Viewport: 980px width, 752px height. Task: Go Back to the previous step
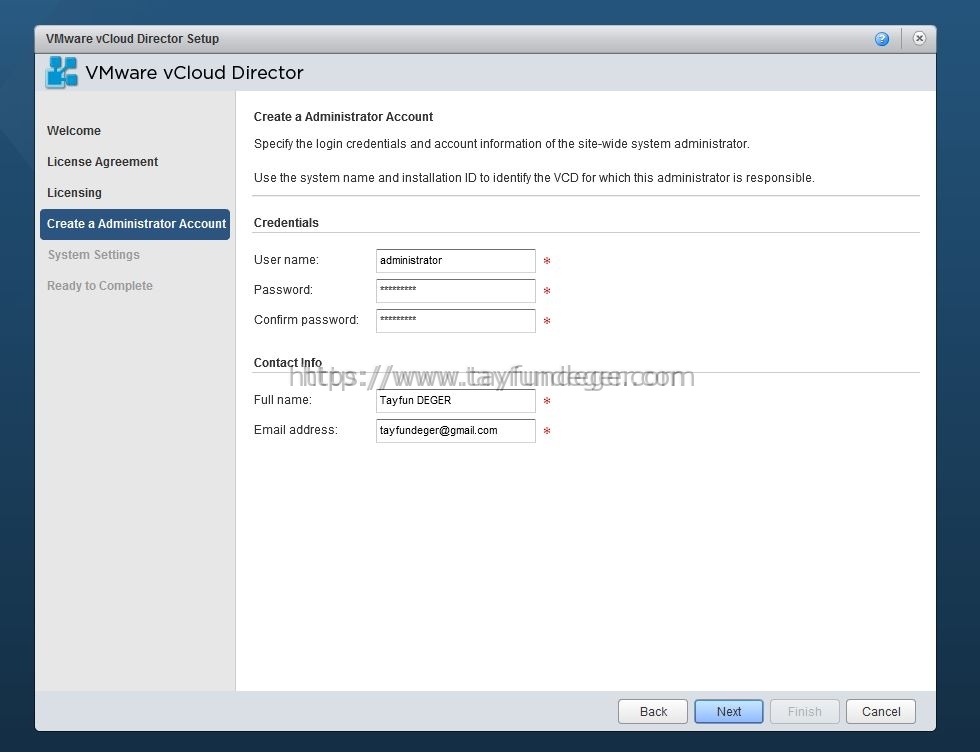(653, 711)
